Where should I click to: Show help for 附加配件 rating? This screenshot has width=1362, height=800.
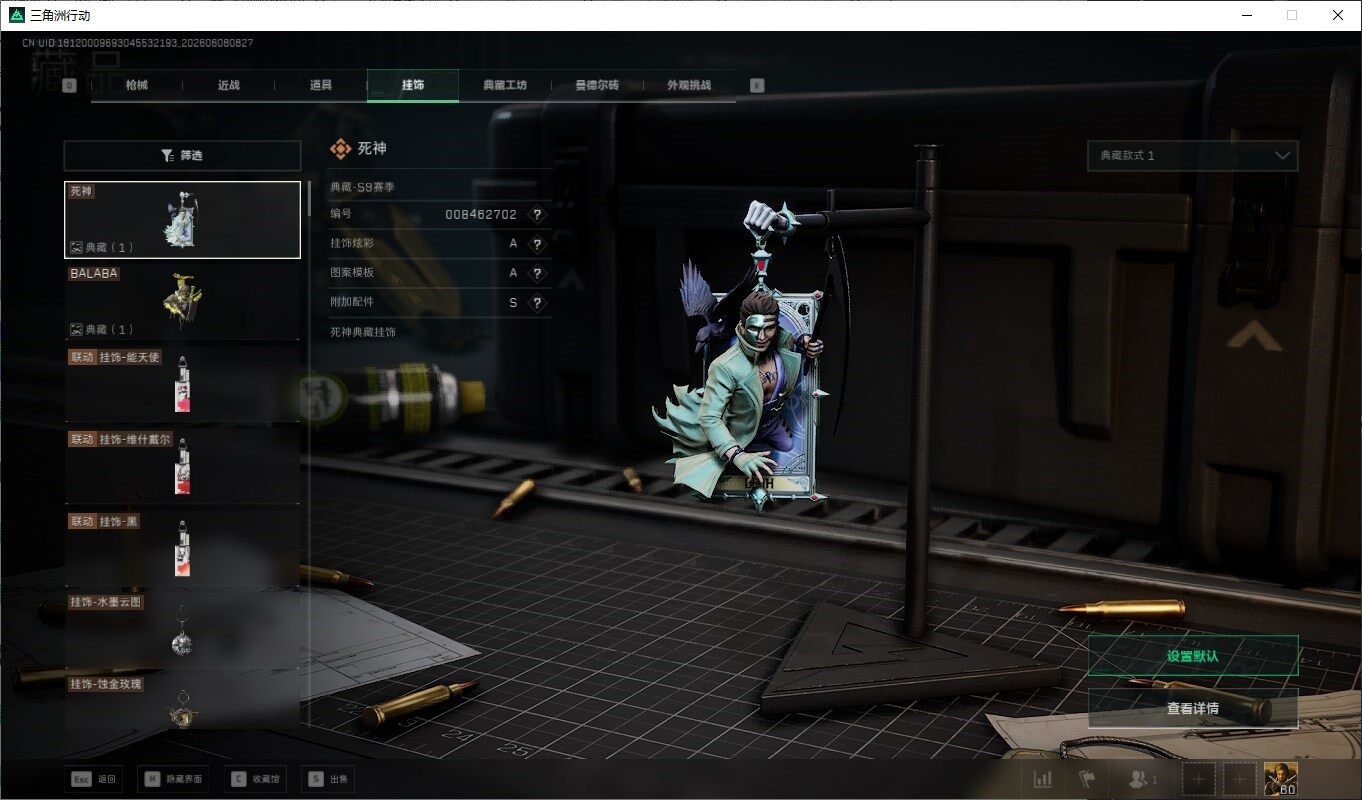pyautogui.click(x=537, y=303)
